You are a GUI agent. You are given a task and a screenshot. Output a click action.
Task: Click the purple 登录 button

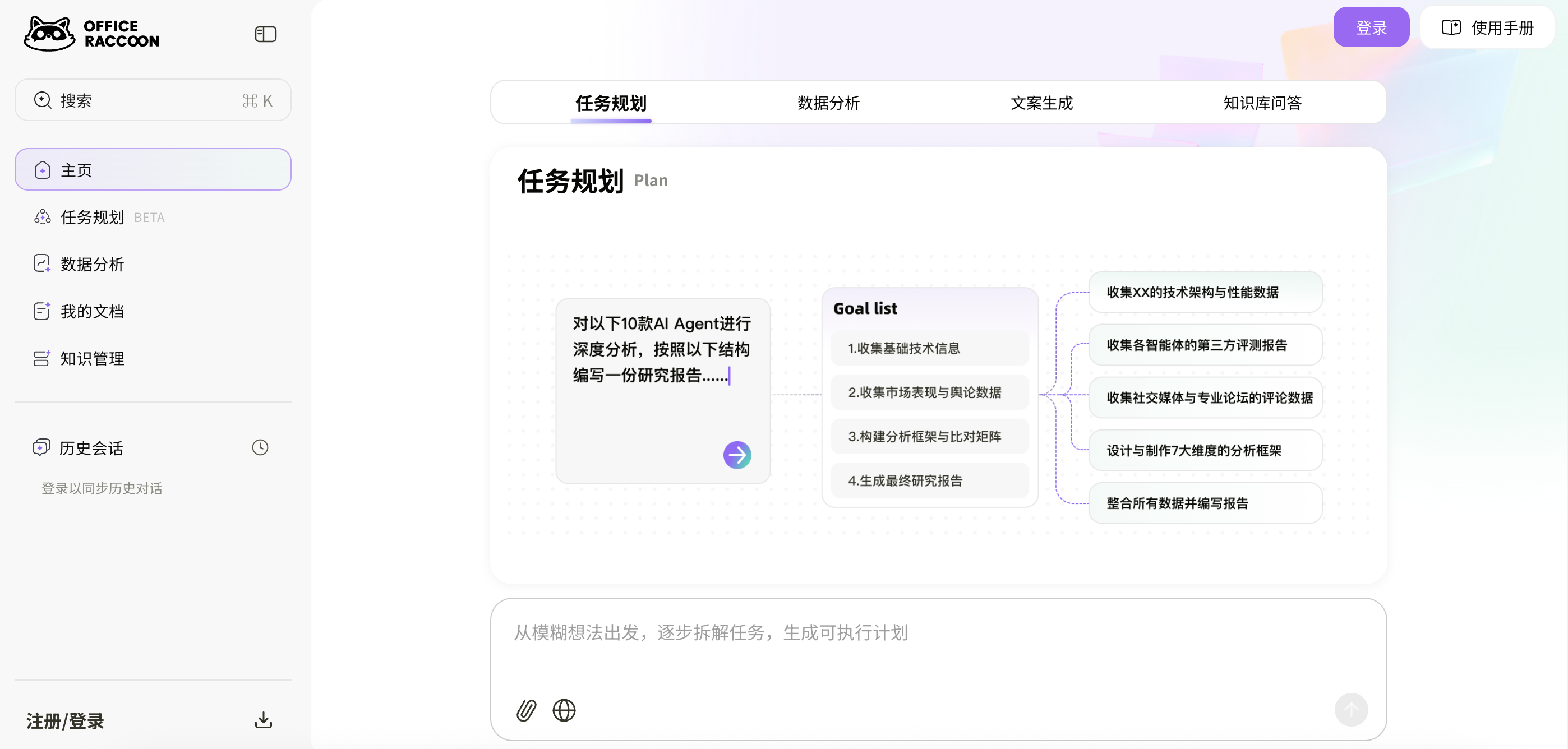[1371, 27]
